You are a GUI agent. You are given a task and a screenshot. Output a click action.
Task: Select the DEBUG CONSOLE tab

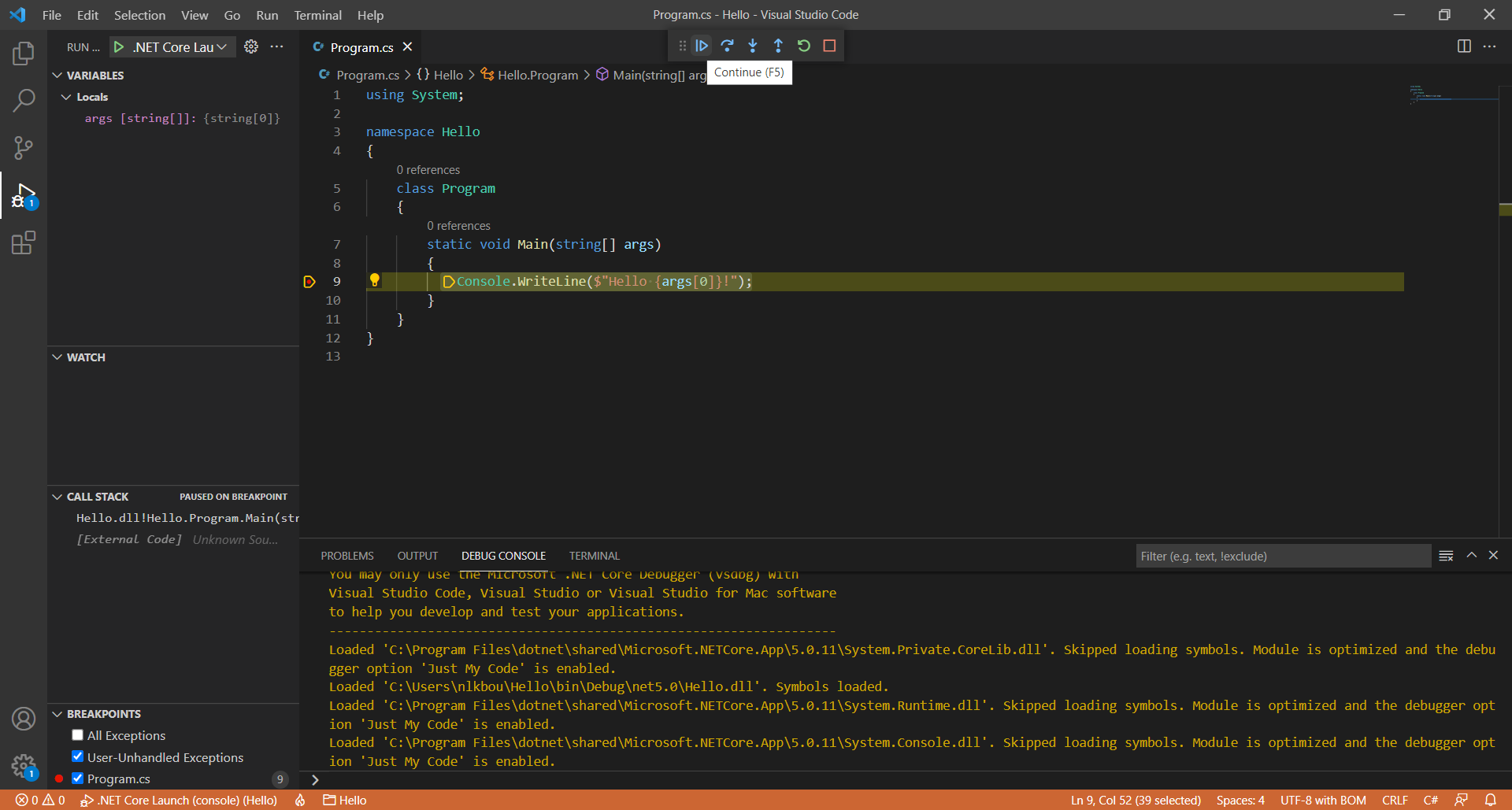click(x=503, y=556)
